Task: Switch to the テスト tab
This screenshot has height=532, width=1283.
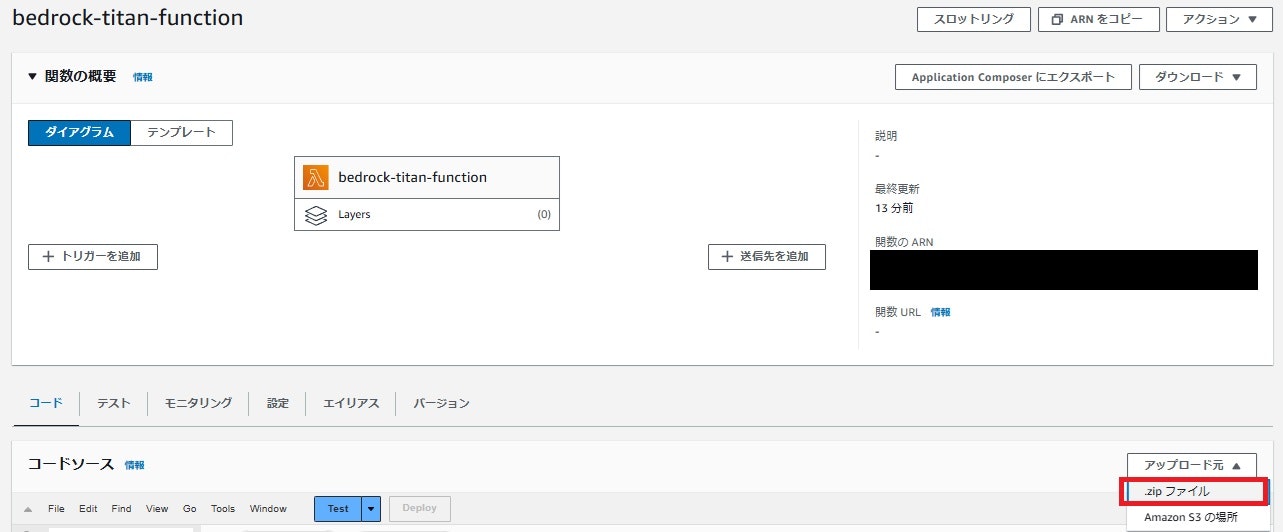Action: (x=113, y=403)
